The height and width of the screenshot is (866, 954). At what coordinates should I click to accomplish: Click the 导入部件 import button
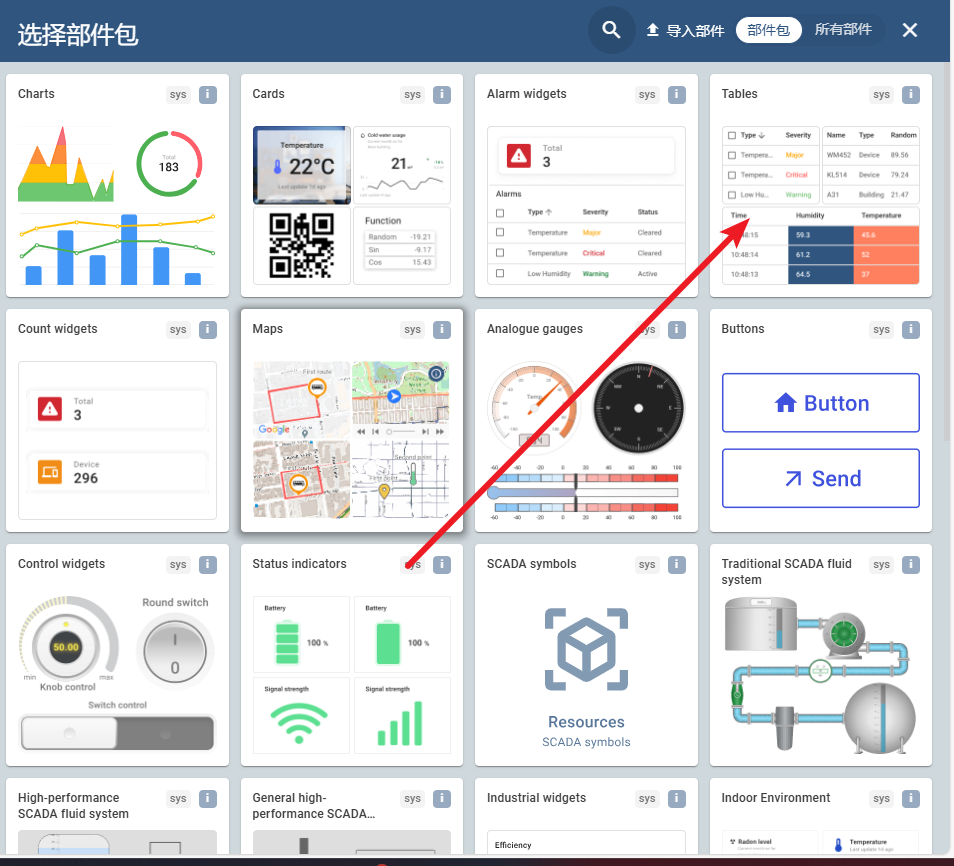tap(684, 30)
